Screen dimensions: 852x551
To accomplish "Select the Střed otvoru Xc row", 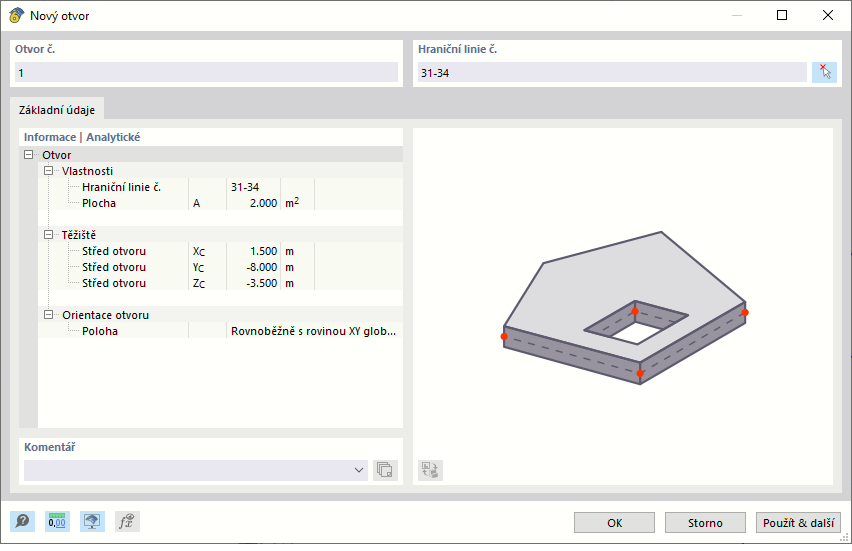I will click(x=221, y=251).
